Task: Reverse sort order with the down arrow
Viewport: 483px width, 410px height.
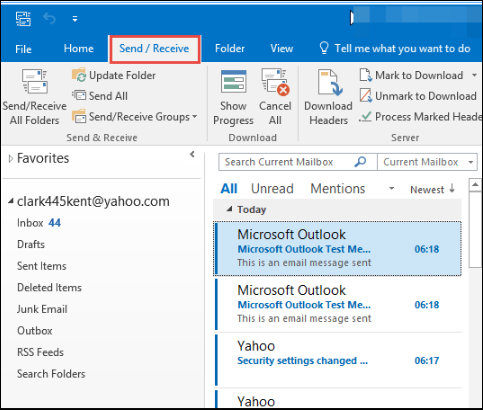Action: coord(452,188)
